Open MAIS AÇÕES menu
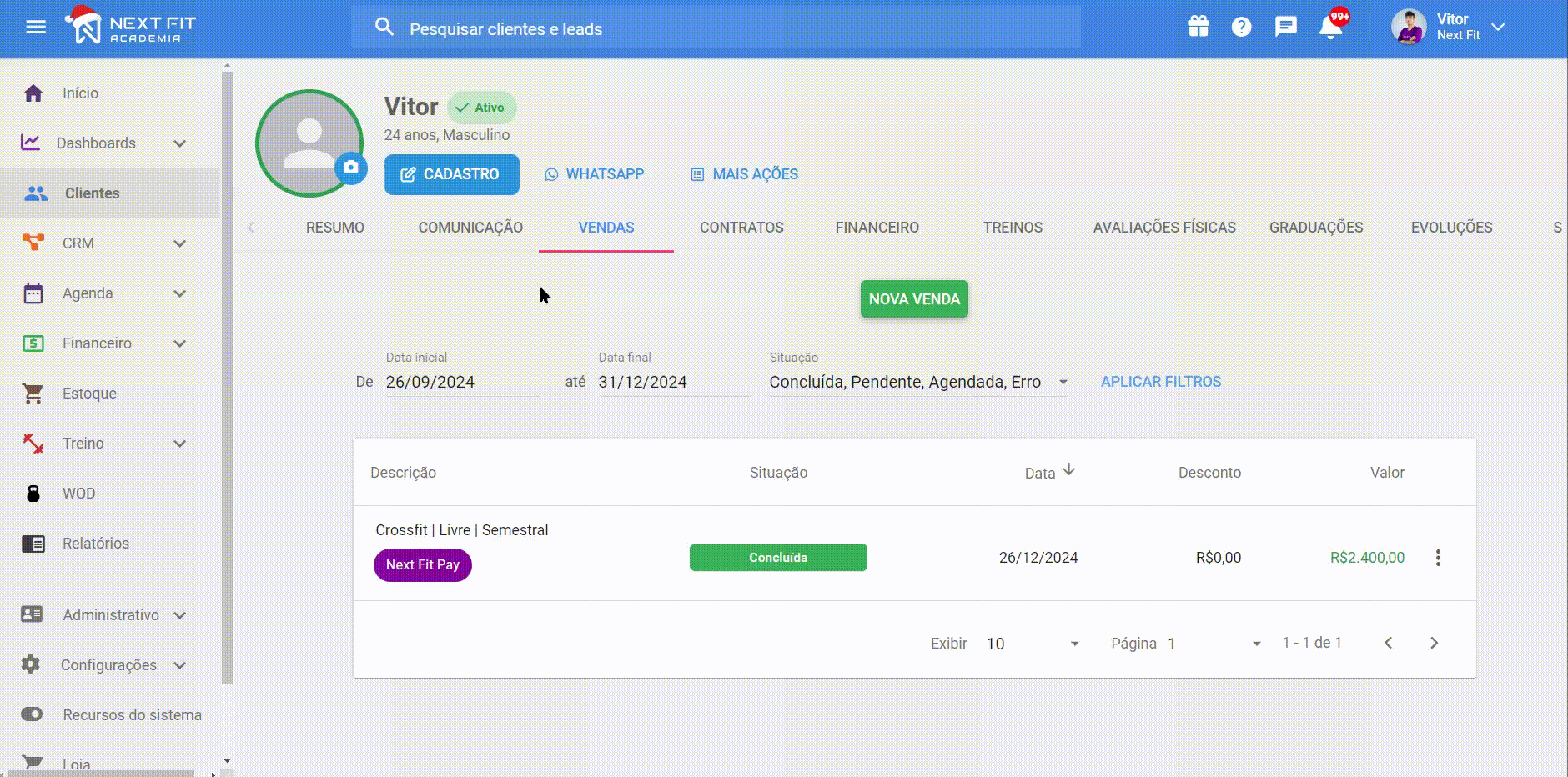Screen dimensions: 1568x777 745,174
